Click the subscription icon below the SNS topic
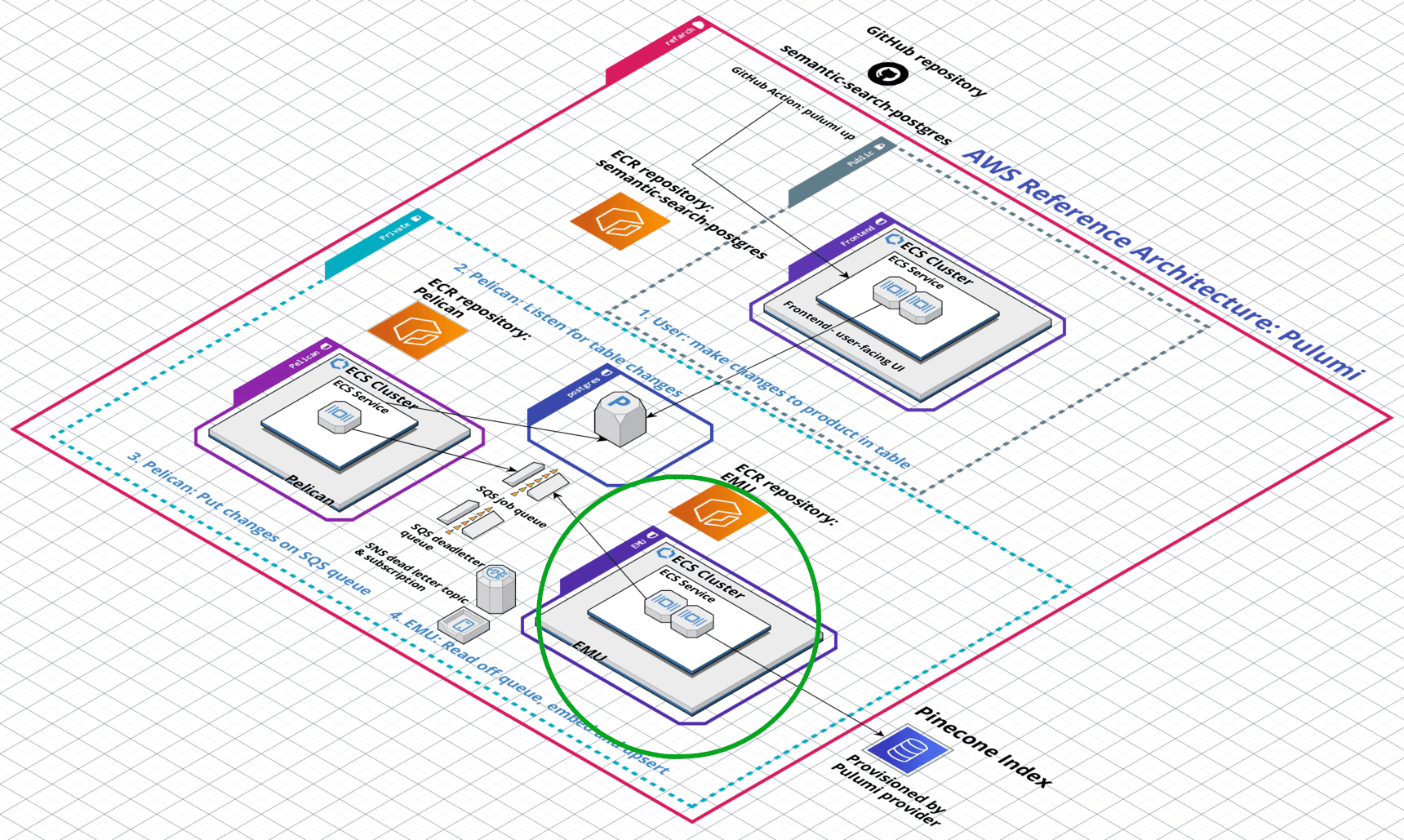The width and height of the screenshot is (1404, 840). tap(464, 624)
